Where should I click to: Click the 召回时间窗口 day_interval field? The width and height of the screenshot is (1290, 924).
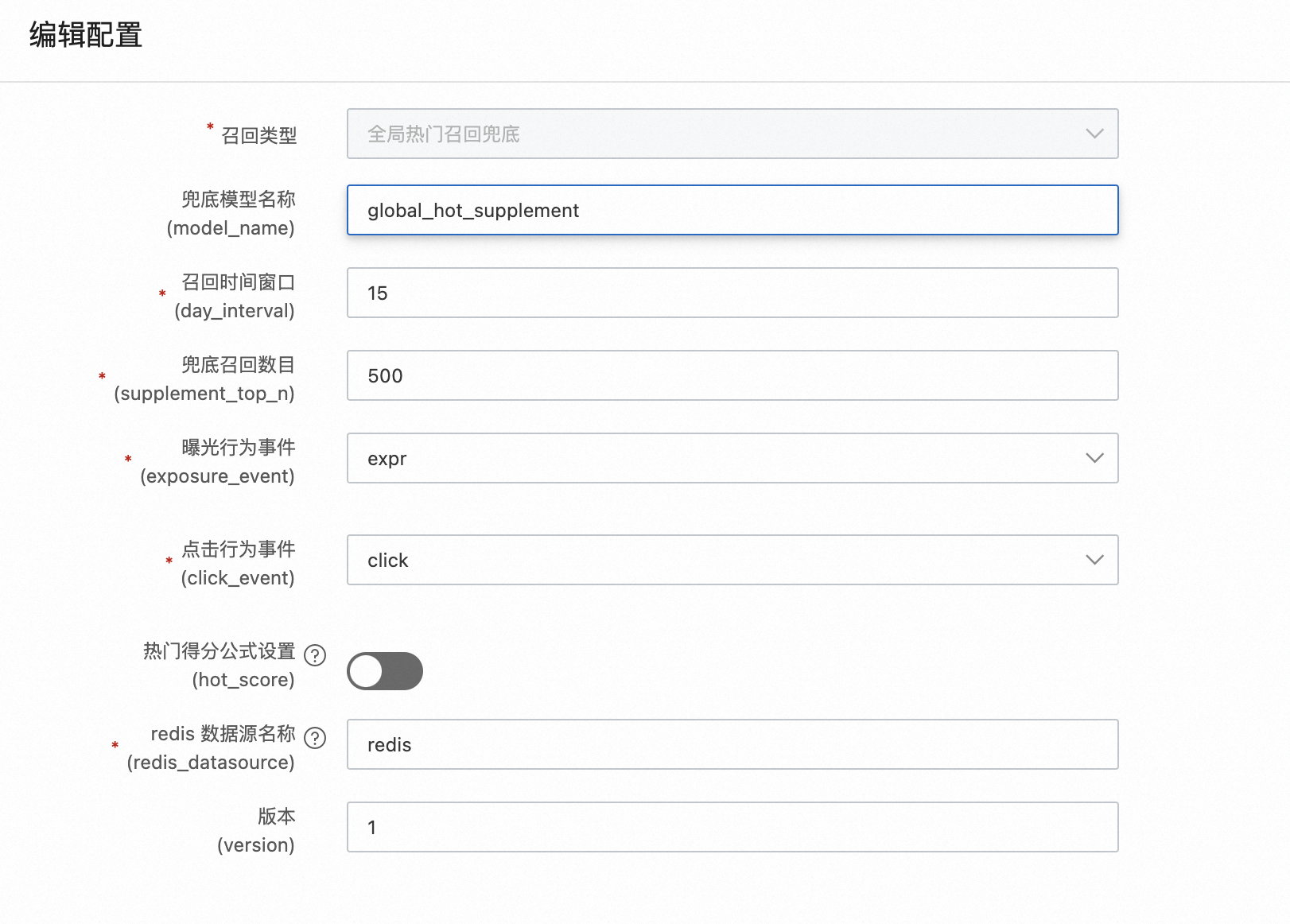point(732,293)
